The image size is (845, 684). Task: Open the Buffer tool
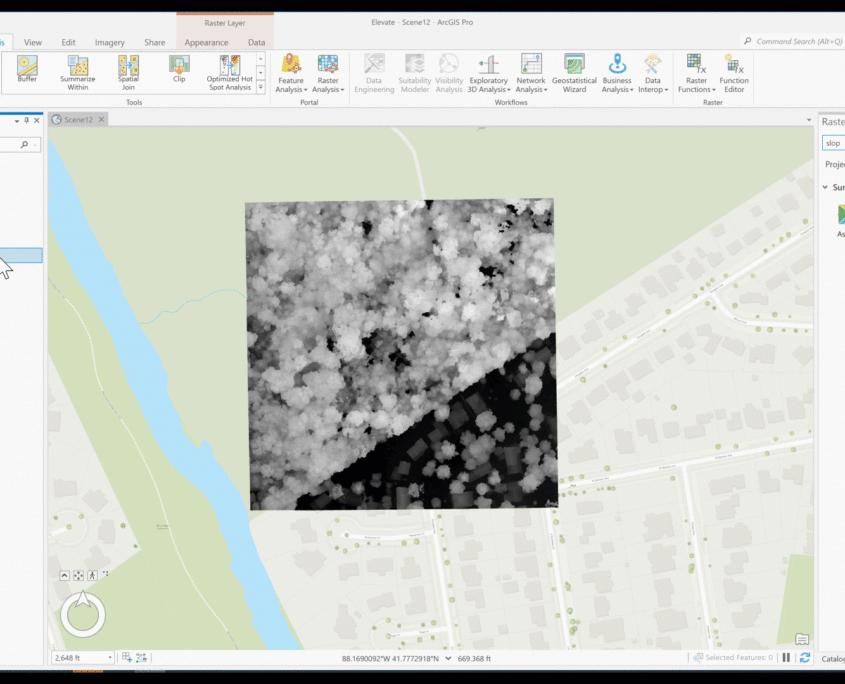27,68
